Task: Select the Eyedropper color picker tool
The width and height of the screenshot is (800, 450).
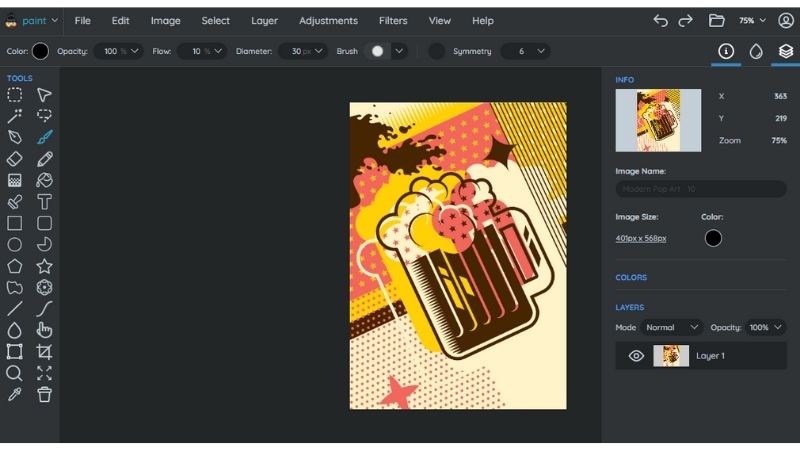Action: pyautogui.click(x=14, y=395)
